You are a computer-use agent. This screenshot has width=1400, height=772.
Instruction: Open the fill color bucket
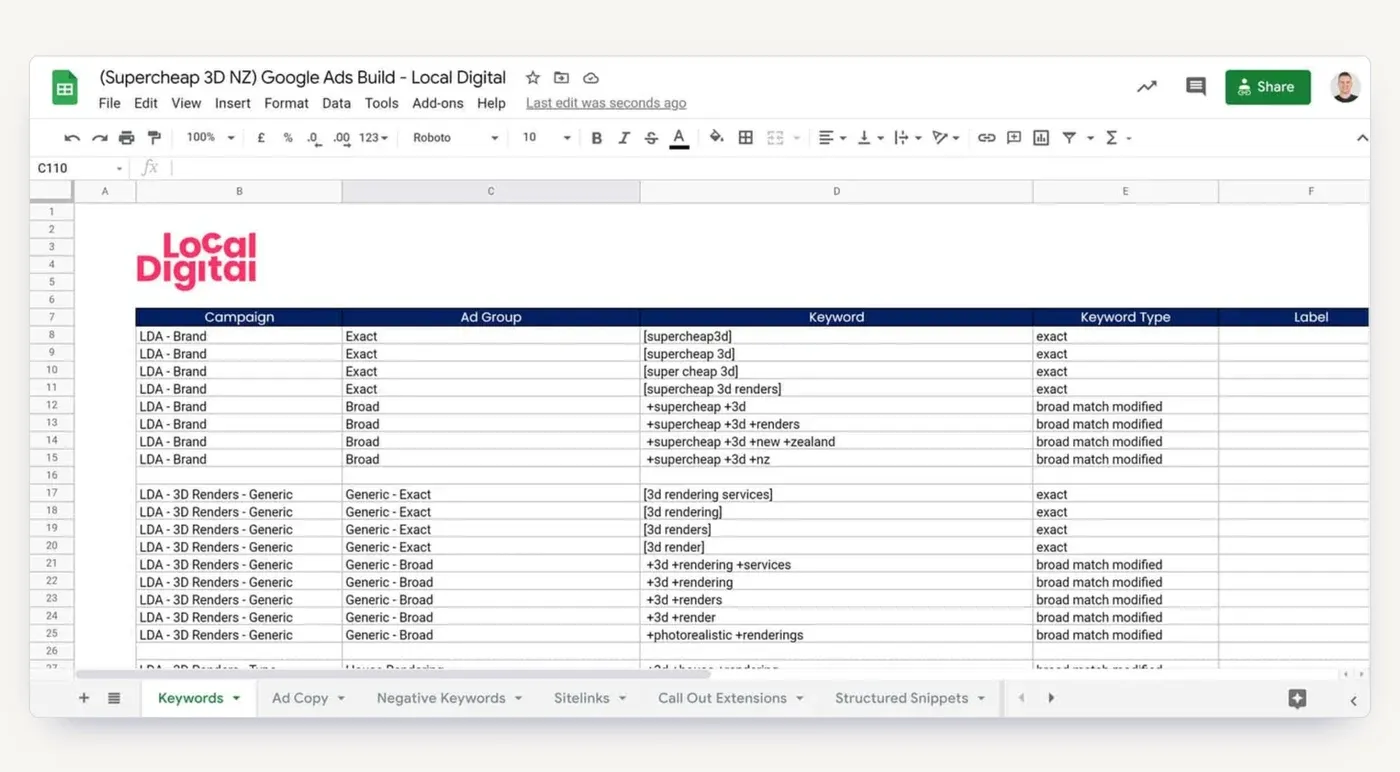pyautogui.click(x=716, y=137)
